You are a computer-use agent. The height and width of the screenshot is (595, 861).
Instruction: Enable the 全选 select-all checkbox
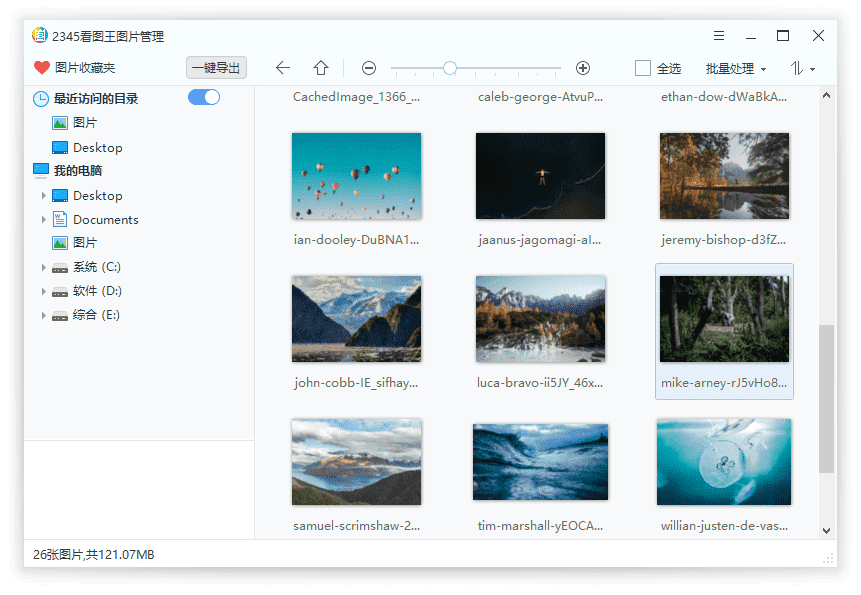(644, 68)
